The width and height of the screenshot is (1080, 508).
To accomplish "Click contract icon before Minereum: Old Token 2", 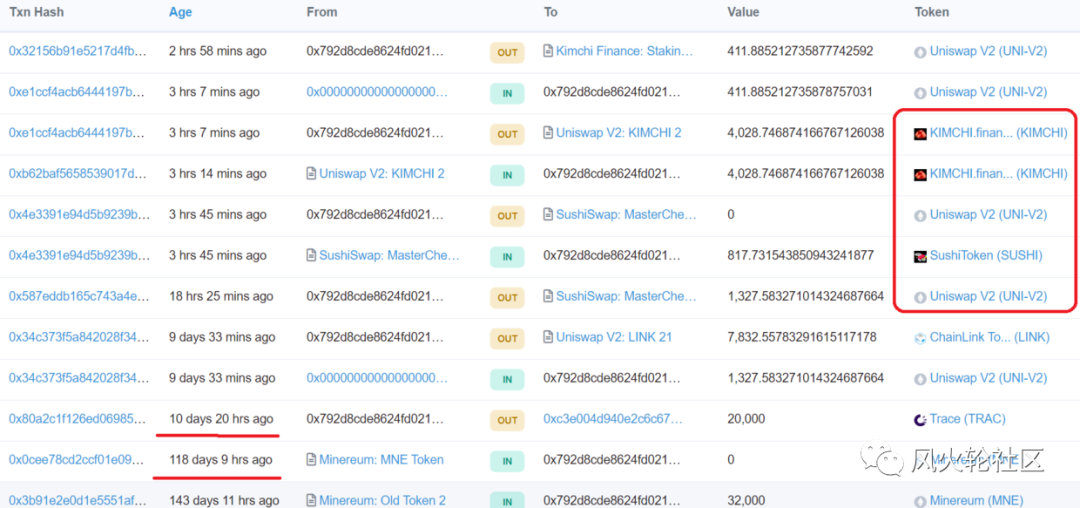I will coord(311,500).
